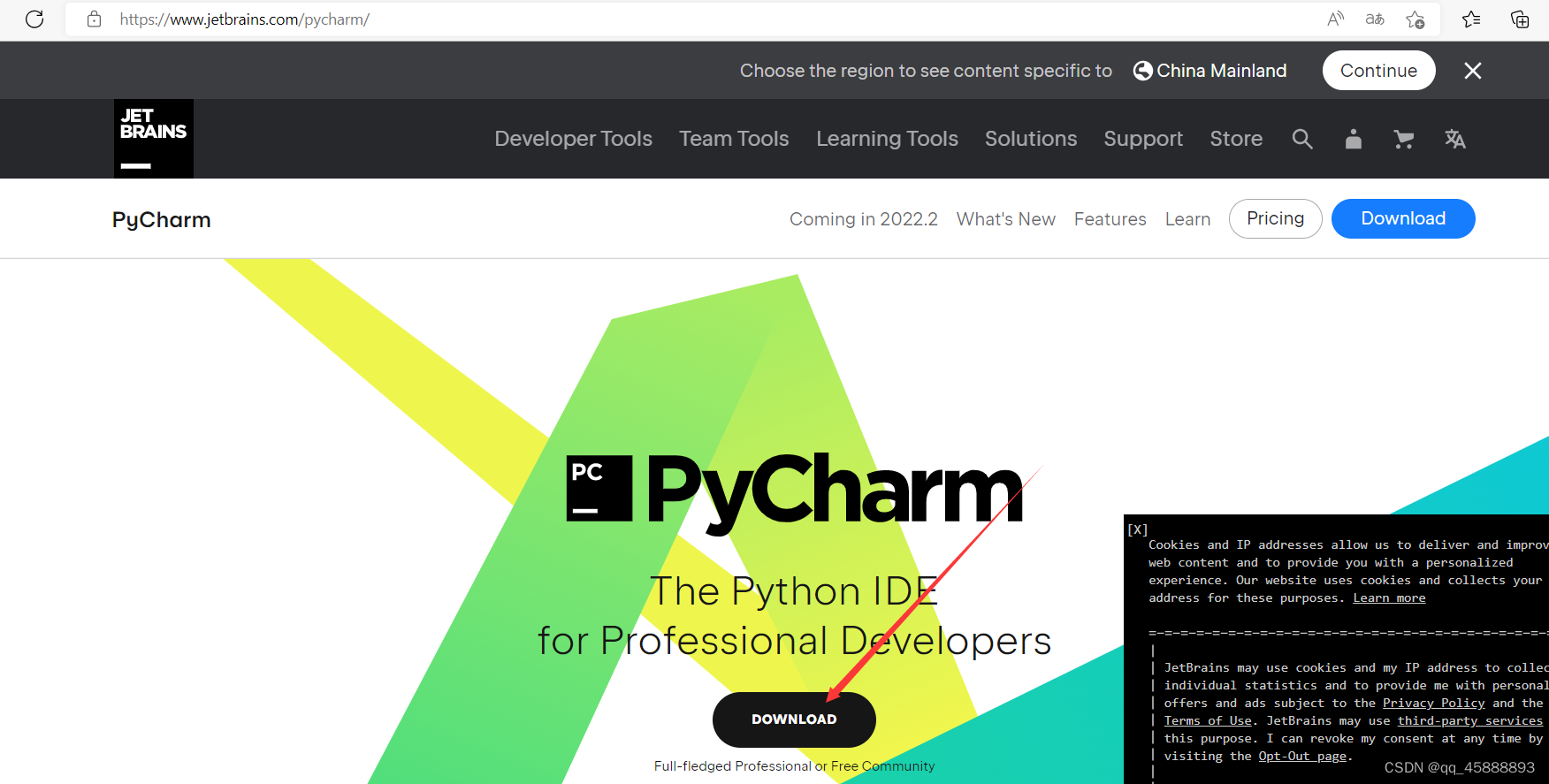Open the JetBrains account icon
Viewport: 1549px width, 784px height.
[1353, 139]
